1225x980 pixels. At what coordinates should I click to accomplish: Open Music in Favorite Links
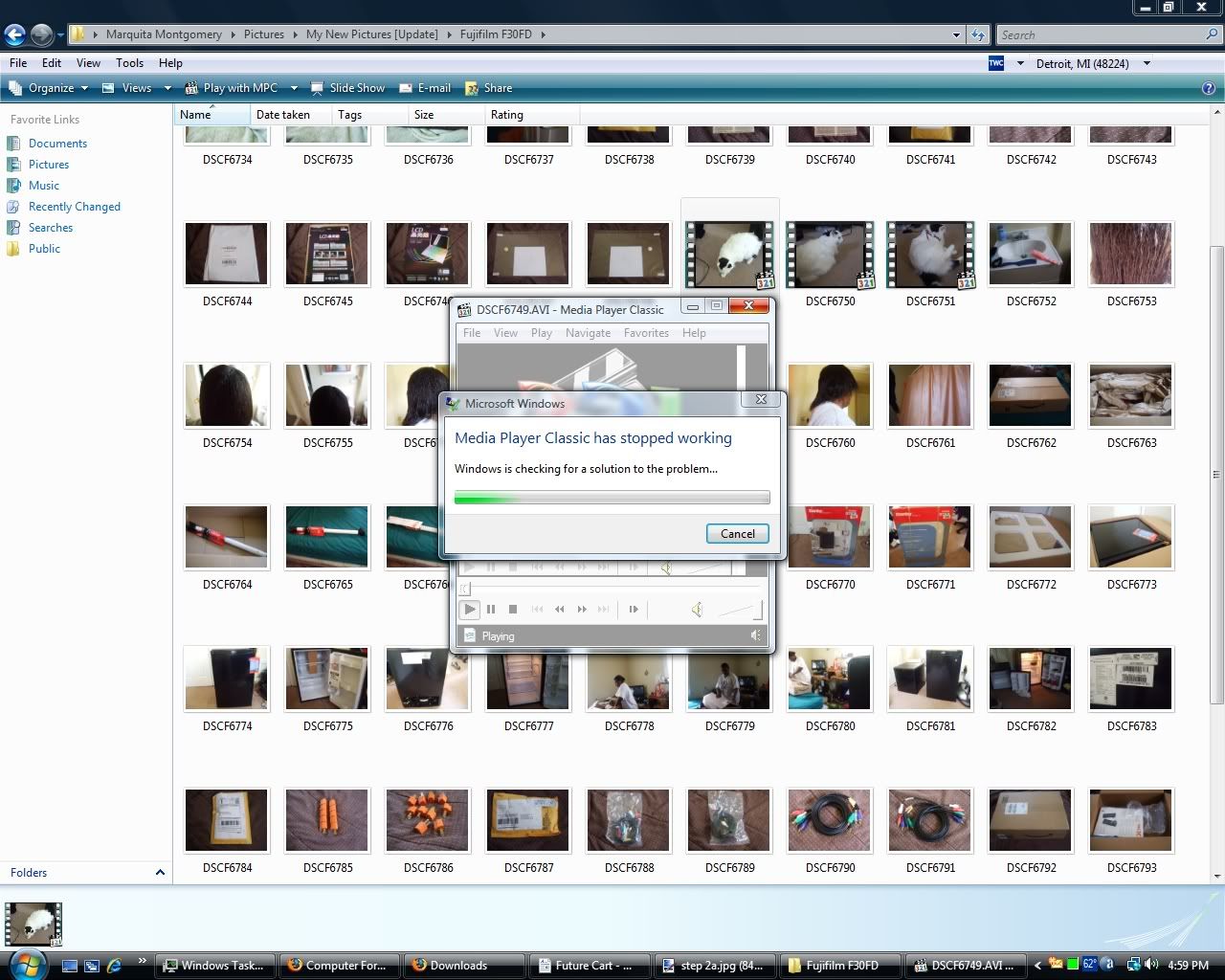pos(44,186)
